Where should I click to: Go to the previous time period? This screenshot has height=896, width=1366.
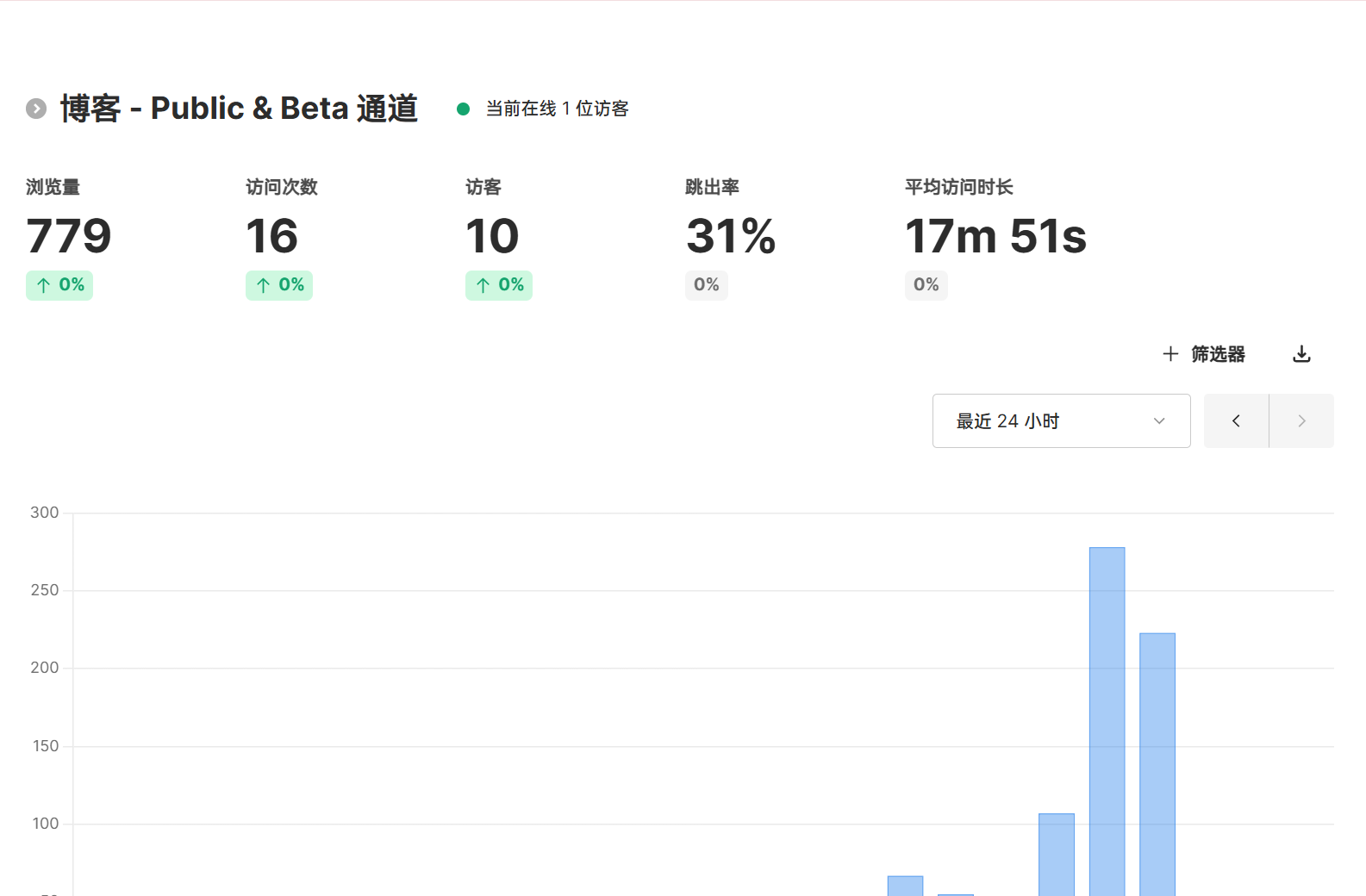pyautogui.click(x=1236, y=420)
